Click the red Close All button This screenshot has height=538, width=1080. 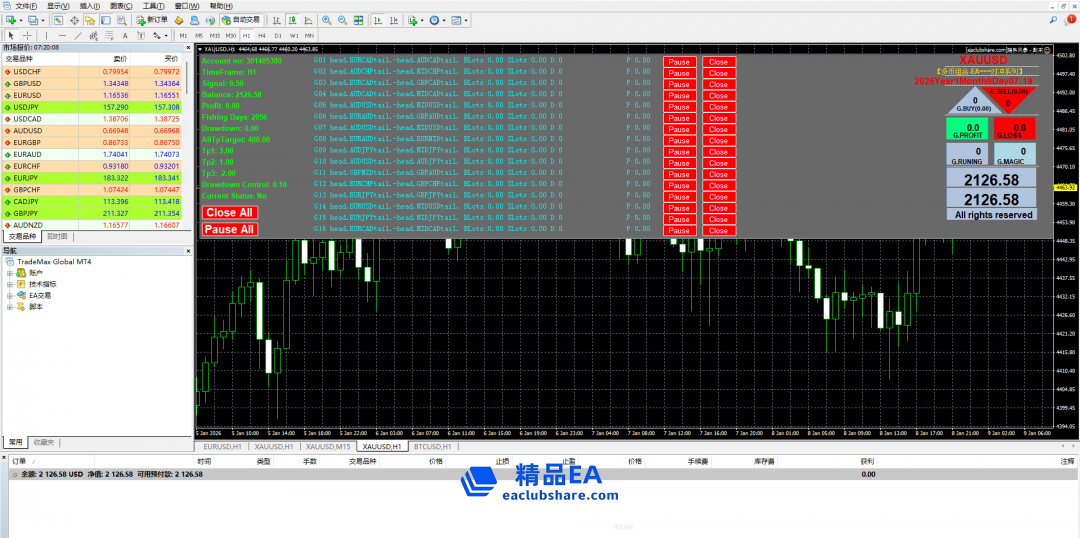229,212
